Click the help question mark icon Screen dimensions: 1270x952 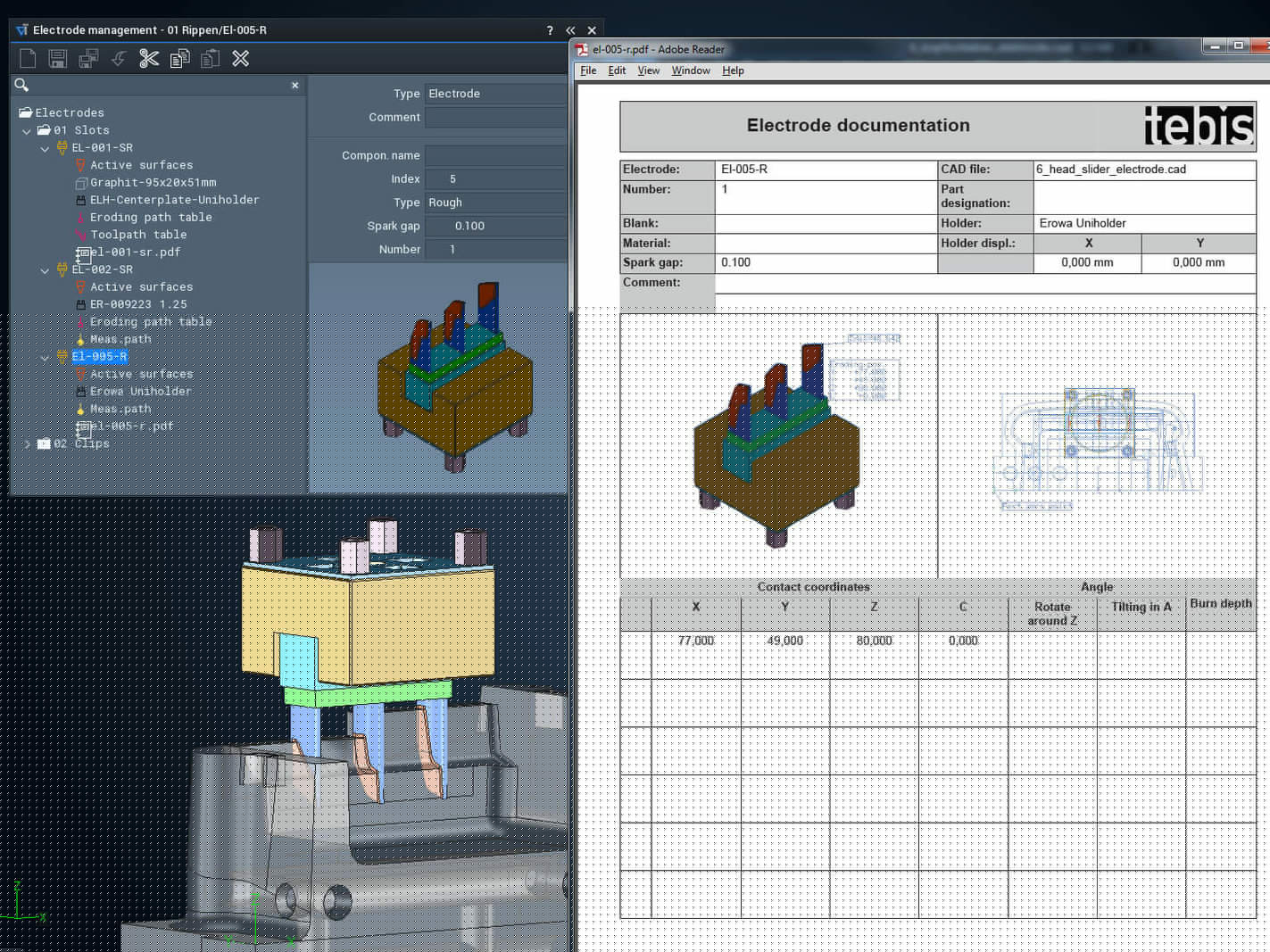[x=550, y=30]
